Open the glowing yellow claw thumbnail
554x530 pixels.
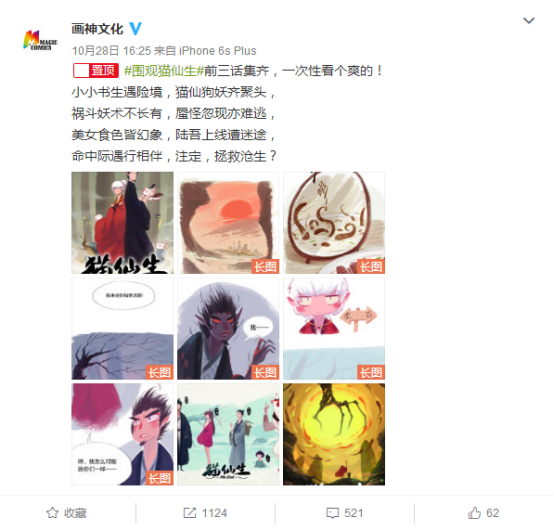click(334, 434)
